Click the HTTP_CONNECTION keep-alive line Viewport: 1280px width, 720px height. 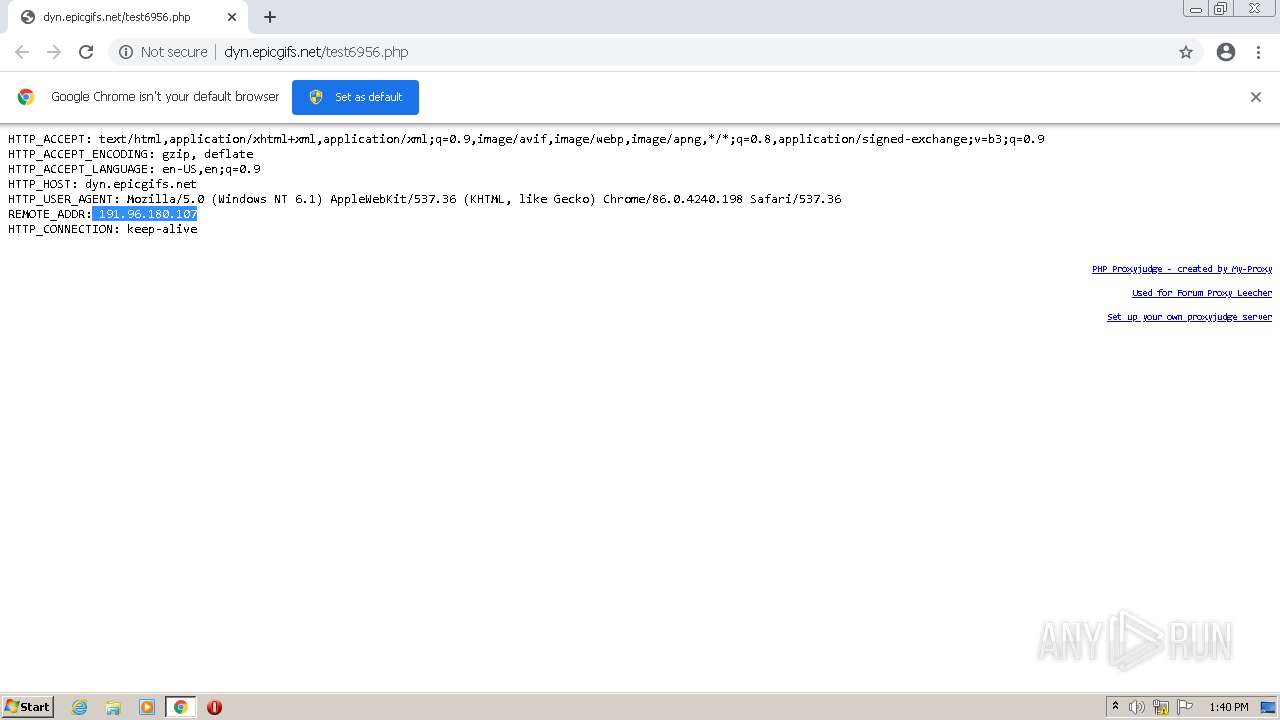point(103,229)
